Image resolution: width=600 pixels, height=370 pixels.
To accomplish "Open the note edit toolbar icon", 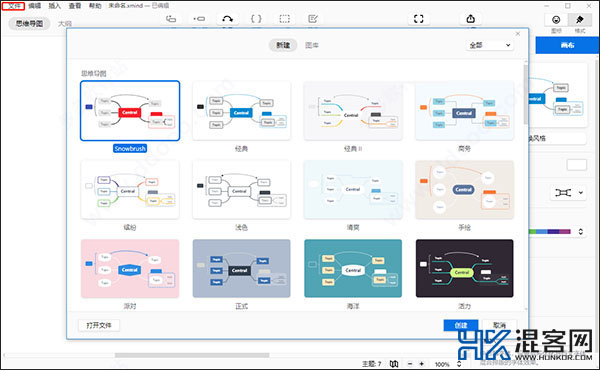I will pos(313,19).
